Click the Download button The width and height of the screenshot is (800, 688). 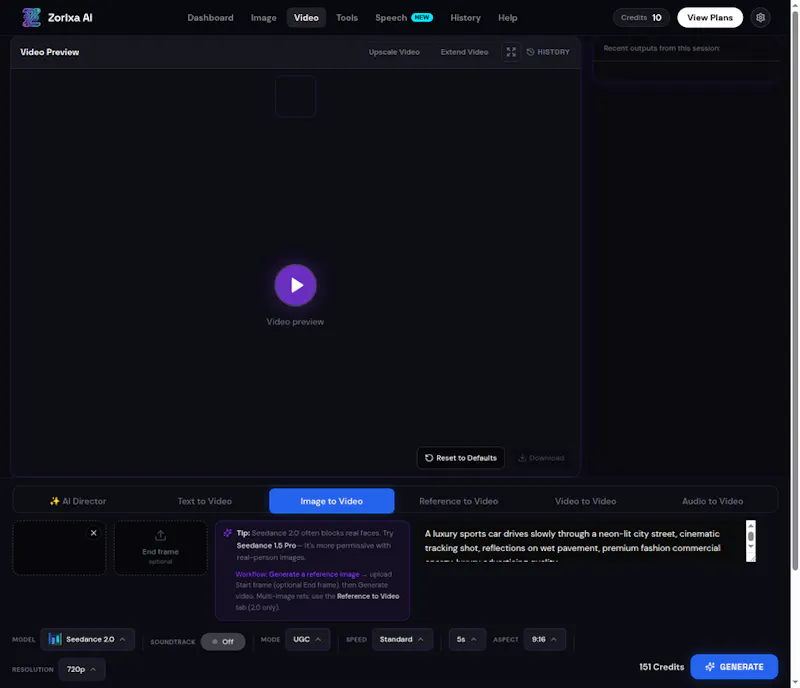pos(541,458)
